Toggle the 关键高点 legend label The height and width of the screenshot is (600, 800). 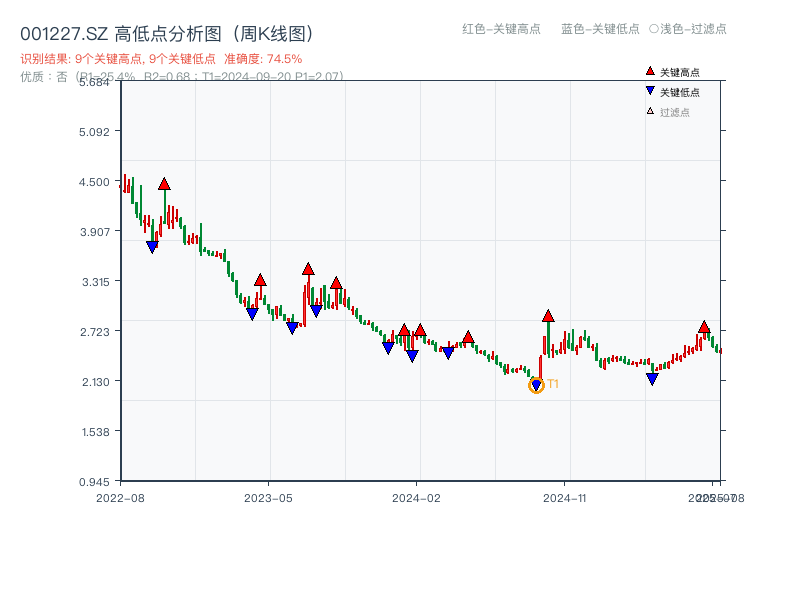pos(680,72)
